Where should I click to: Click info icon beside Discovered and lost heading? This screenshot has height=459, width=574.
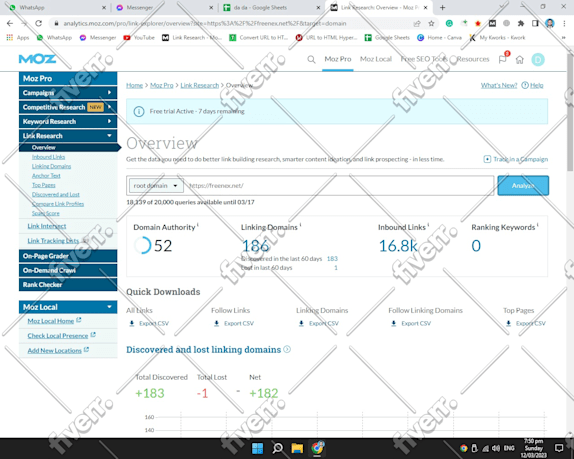pos(287,349)
